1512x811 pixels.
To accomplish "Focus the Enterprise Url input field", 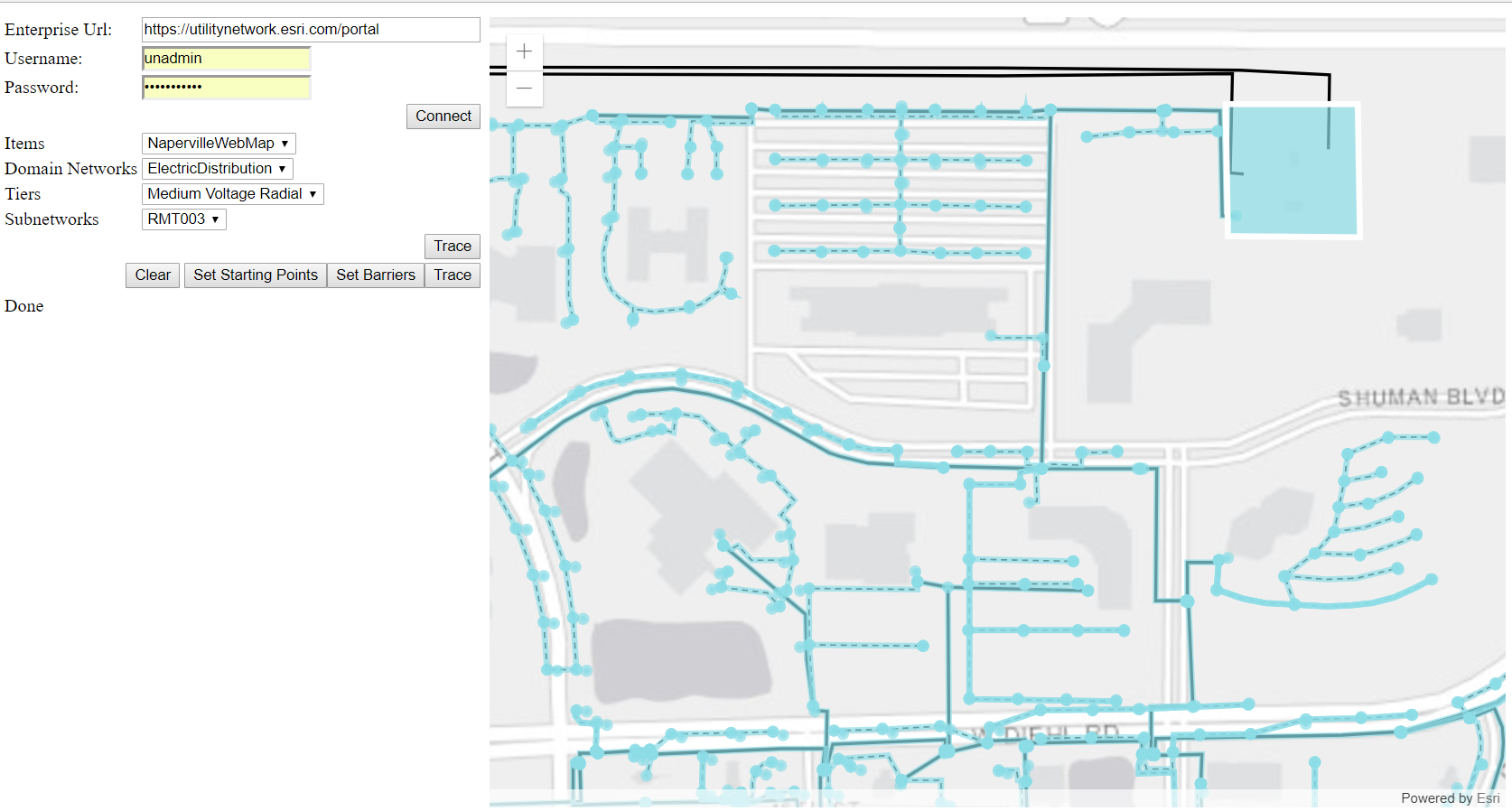I will [311, 30].
